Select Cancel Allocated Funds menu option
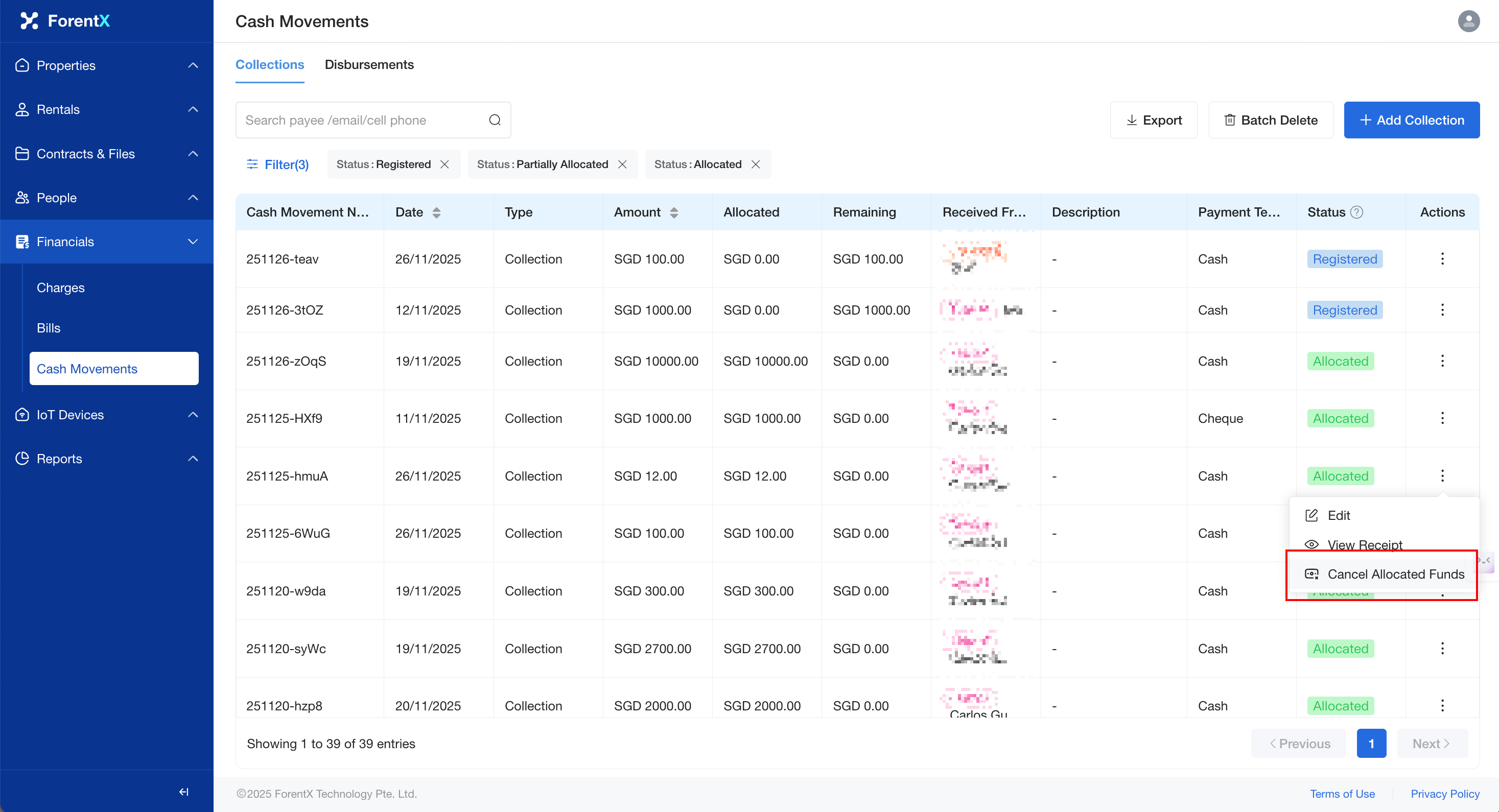This screenshot has height=812, width=1499. [1395, 574]
